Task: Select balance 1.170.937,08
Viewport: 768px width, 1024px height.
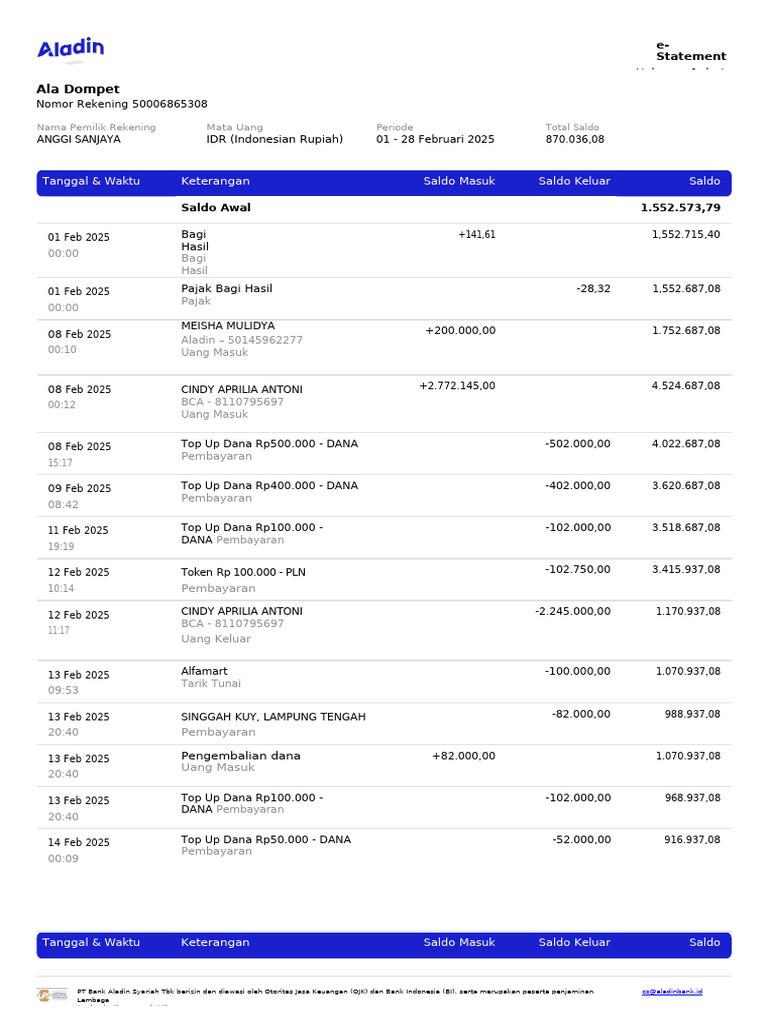Action: pos(688,612)
